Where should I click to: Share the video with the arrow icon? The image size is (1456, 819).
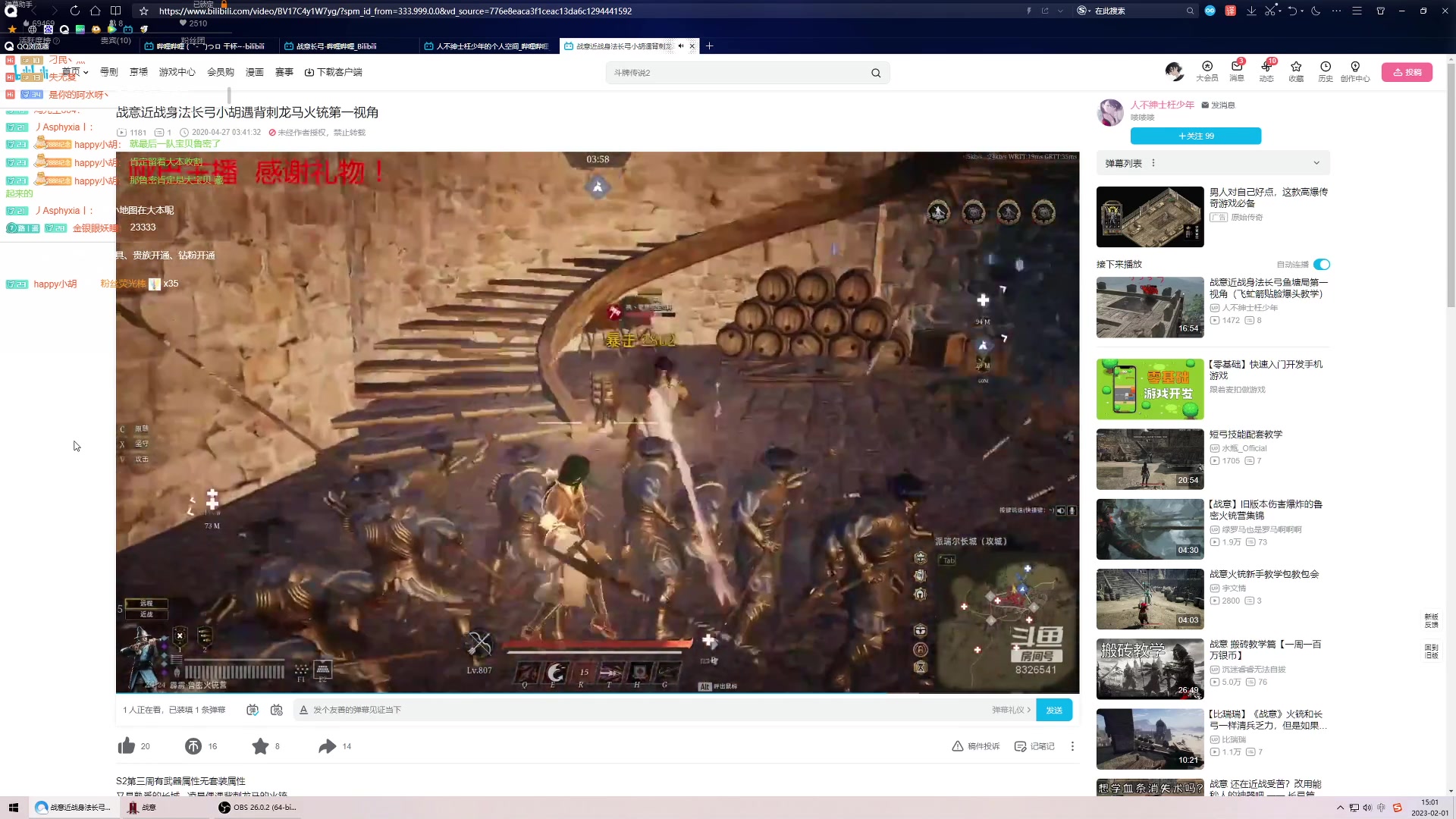[327, 746]
